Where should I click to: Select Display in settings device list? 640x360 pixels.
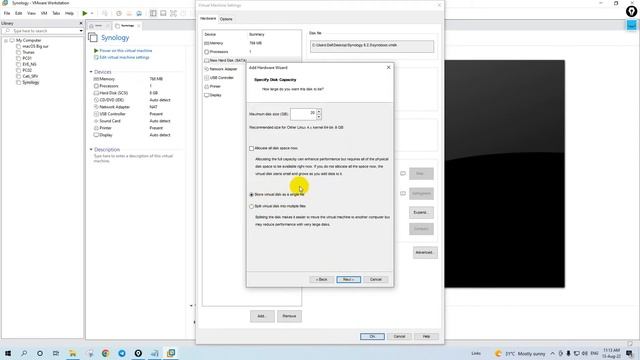point(216,95)
